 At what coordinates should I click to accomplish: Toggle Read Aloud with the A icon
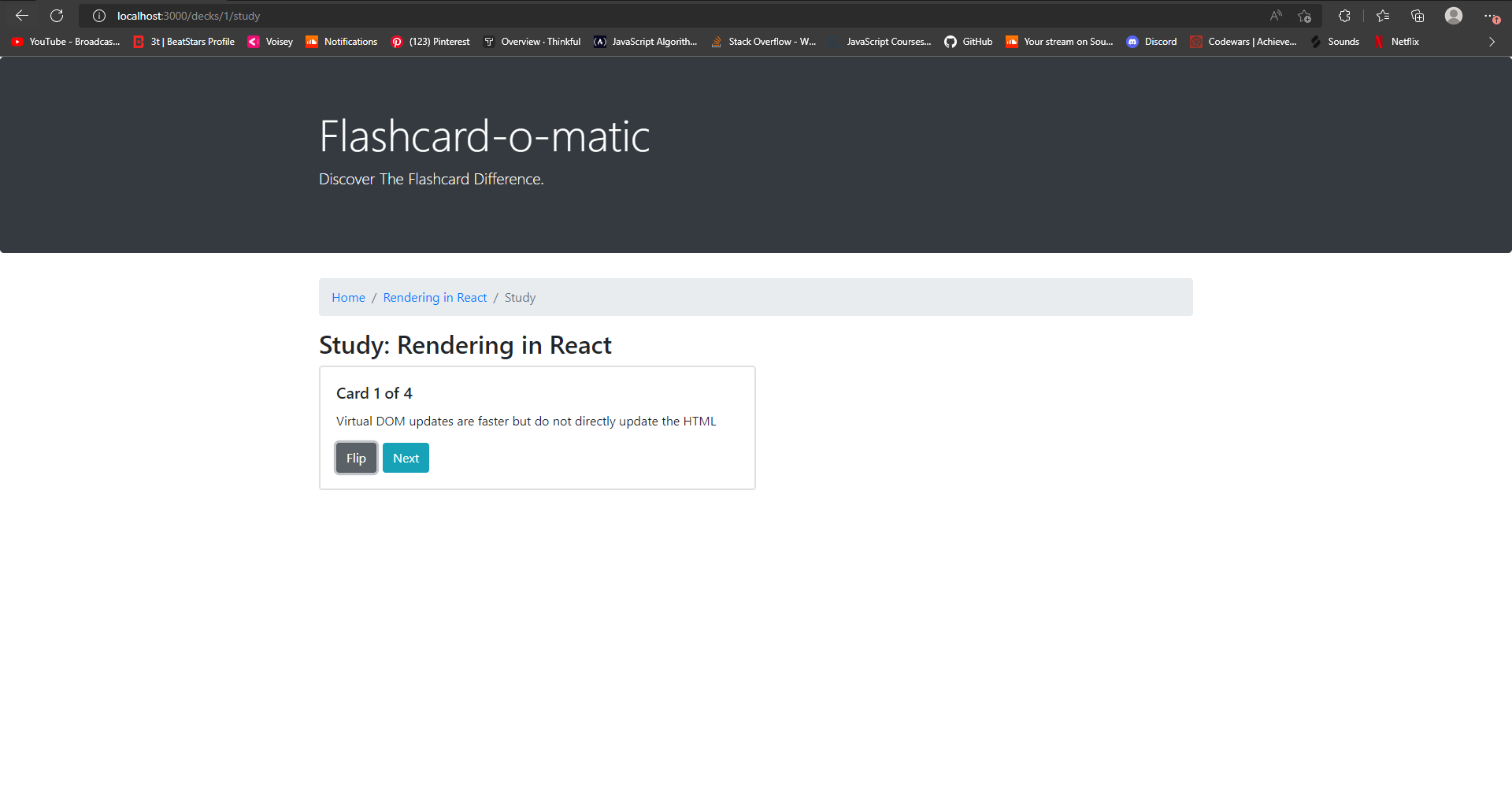1275,16
